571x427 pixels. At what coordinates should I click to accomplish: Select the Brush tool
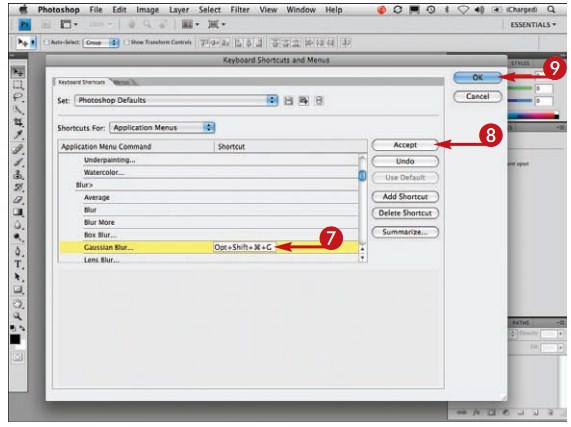[17, 162]
